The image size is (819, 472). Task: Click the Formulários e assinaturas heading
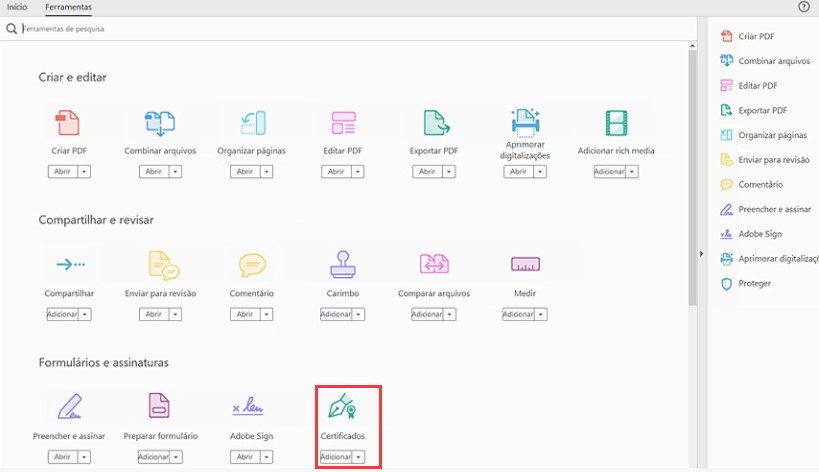[103, 362]
